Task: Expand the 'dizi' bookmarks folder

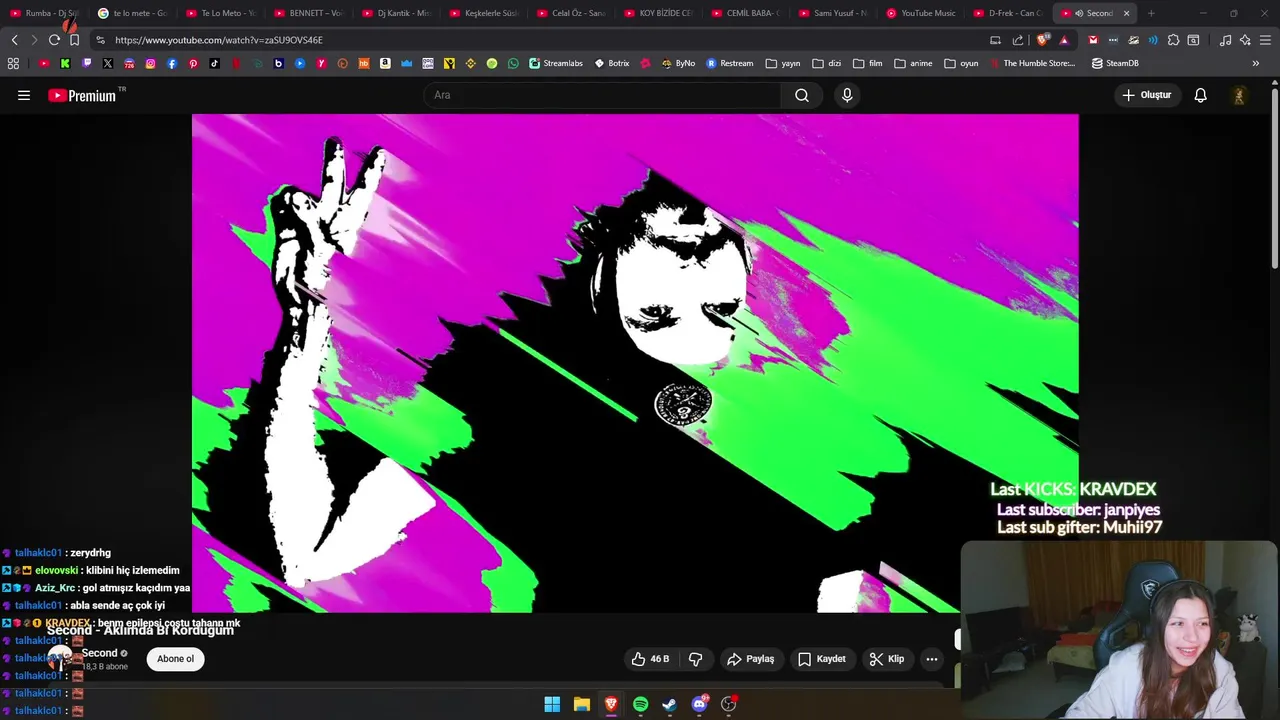Action: tap(827, 63)
